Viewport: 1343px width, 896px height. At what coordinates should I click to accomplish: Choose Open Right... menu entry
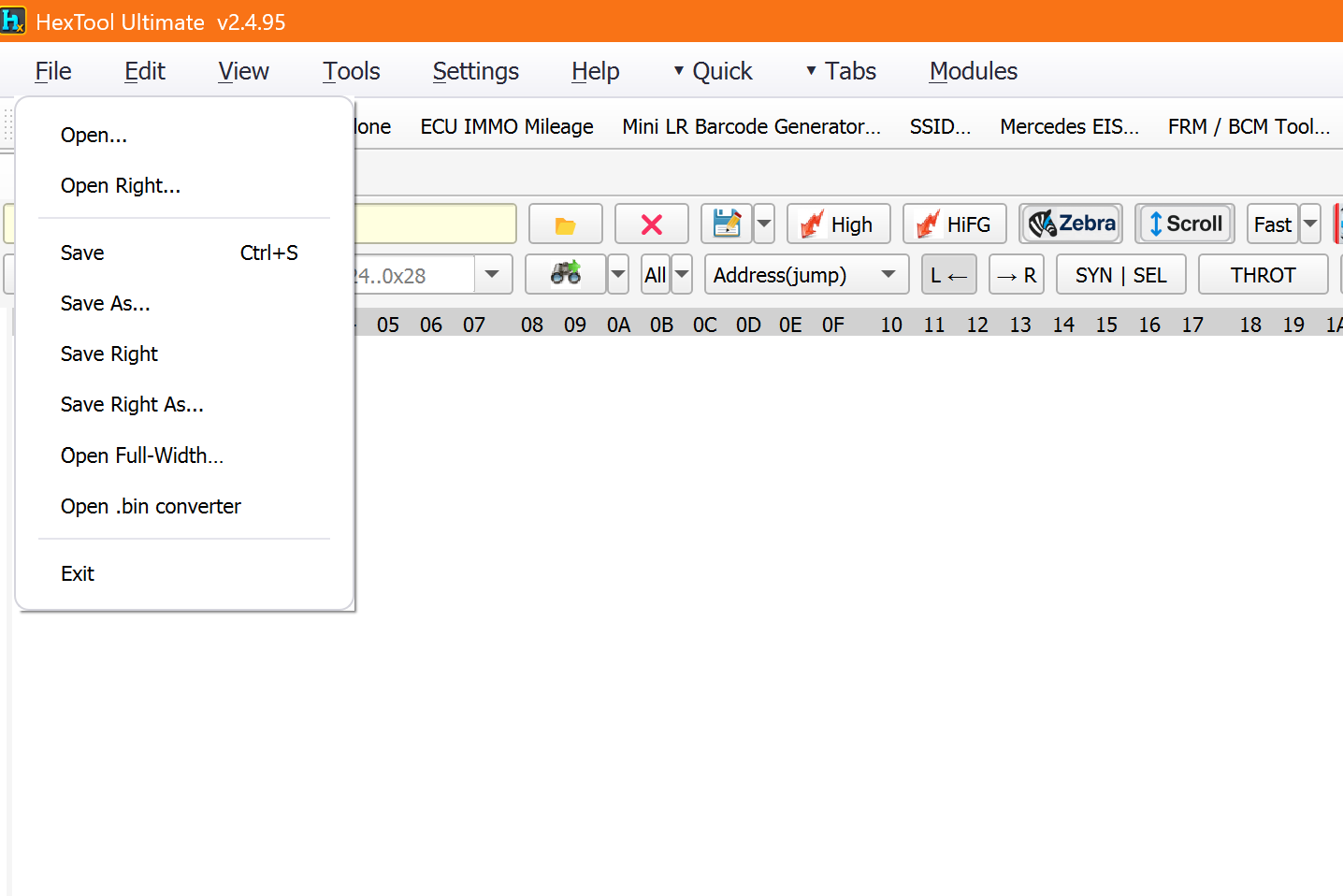[x=184, y=185]
